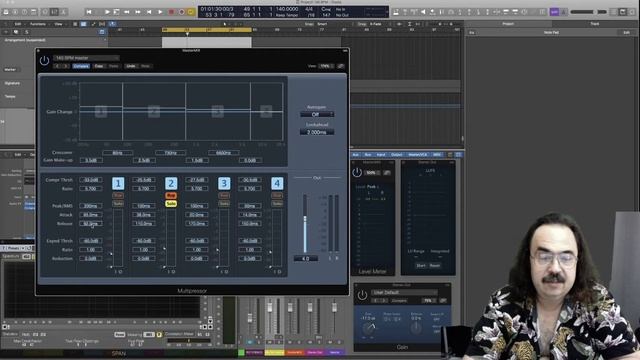Click the Undo button in Multipressor
The image size is (640, 360).
click(131, 66)
